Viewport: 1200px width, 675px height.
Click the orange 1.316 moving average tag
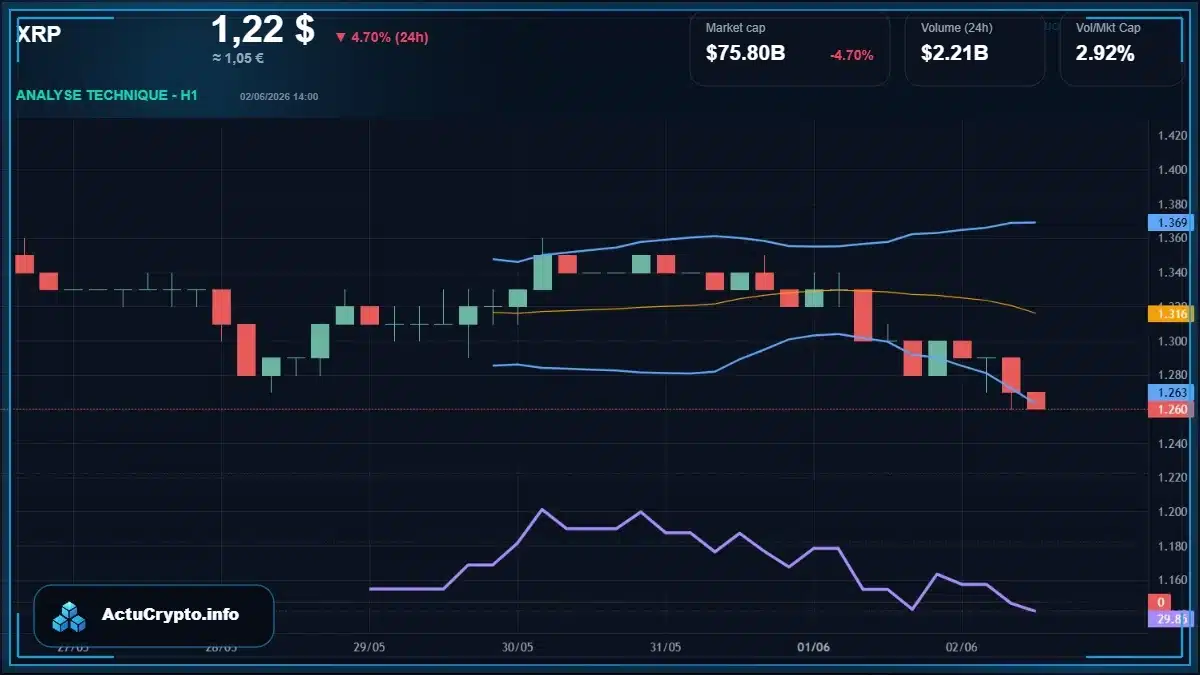[x=1171, y=314]
